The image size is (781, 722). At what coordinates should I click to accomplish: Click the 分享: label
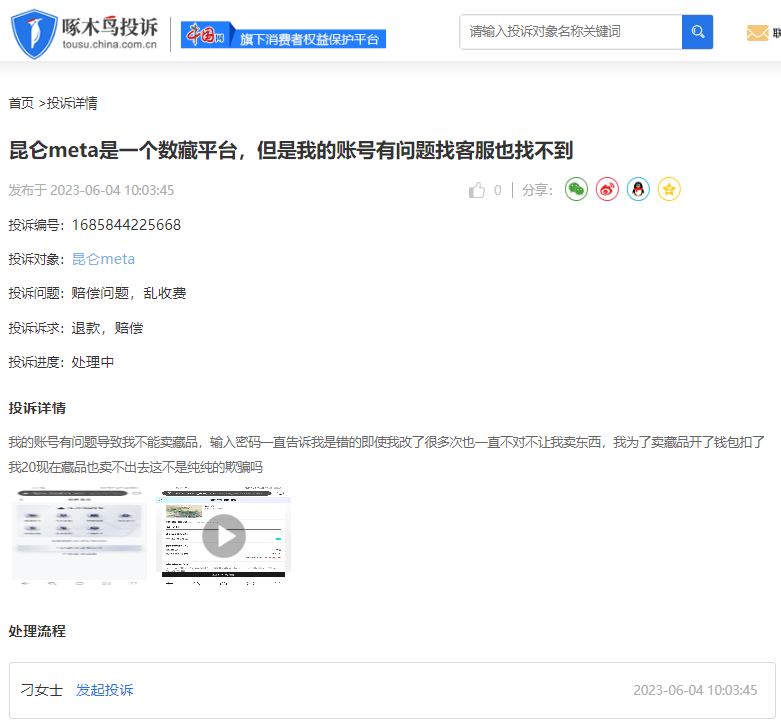tap(537, 190)
